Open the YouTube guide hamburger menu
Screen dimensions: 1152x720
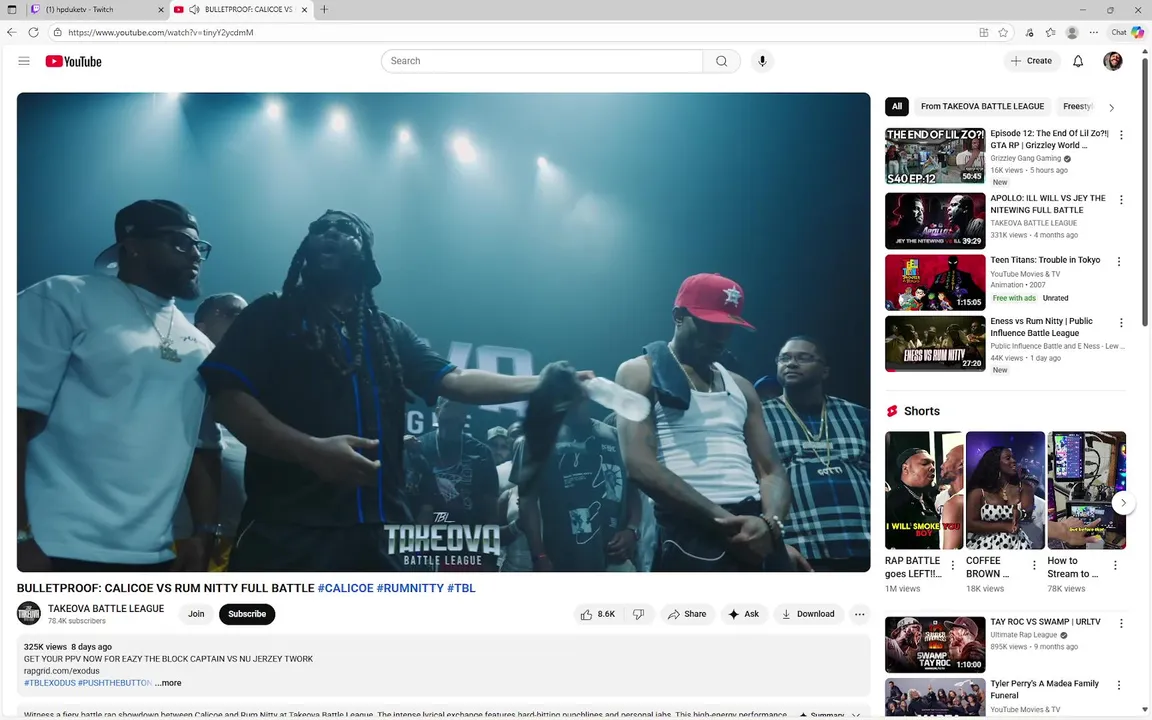point(24,61)
